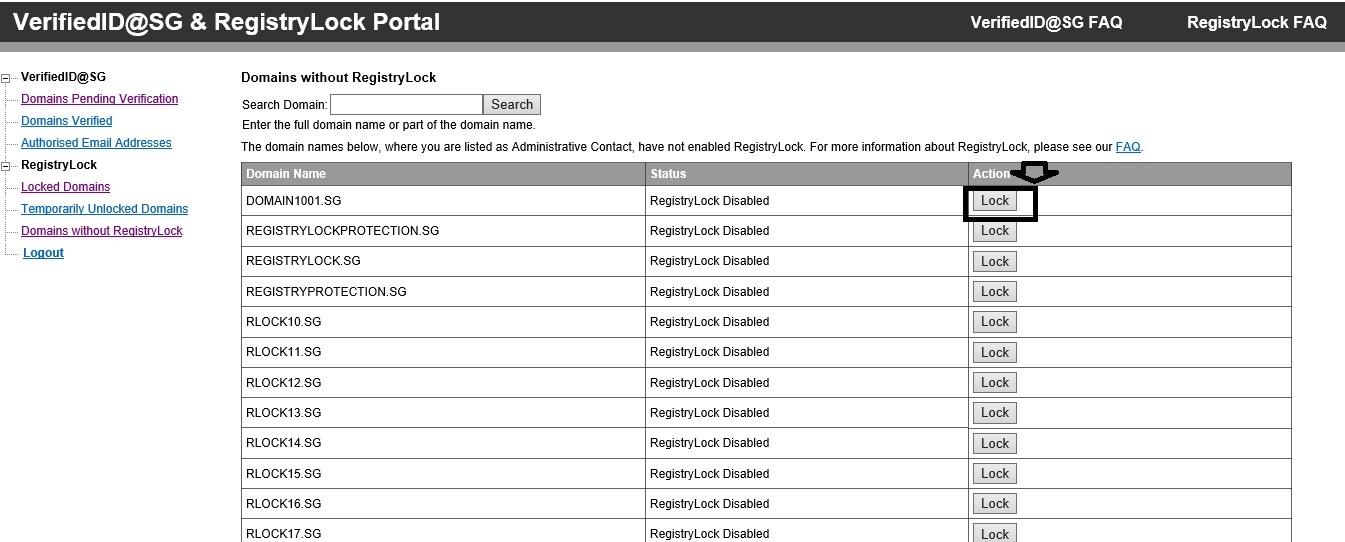Open Authorised Email Addresses link

(96, 143)
